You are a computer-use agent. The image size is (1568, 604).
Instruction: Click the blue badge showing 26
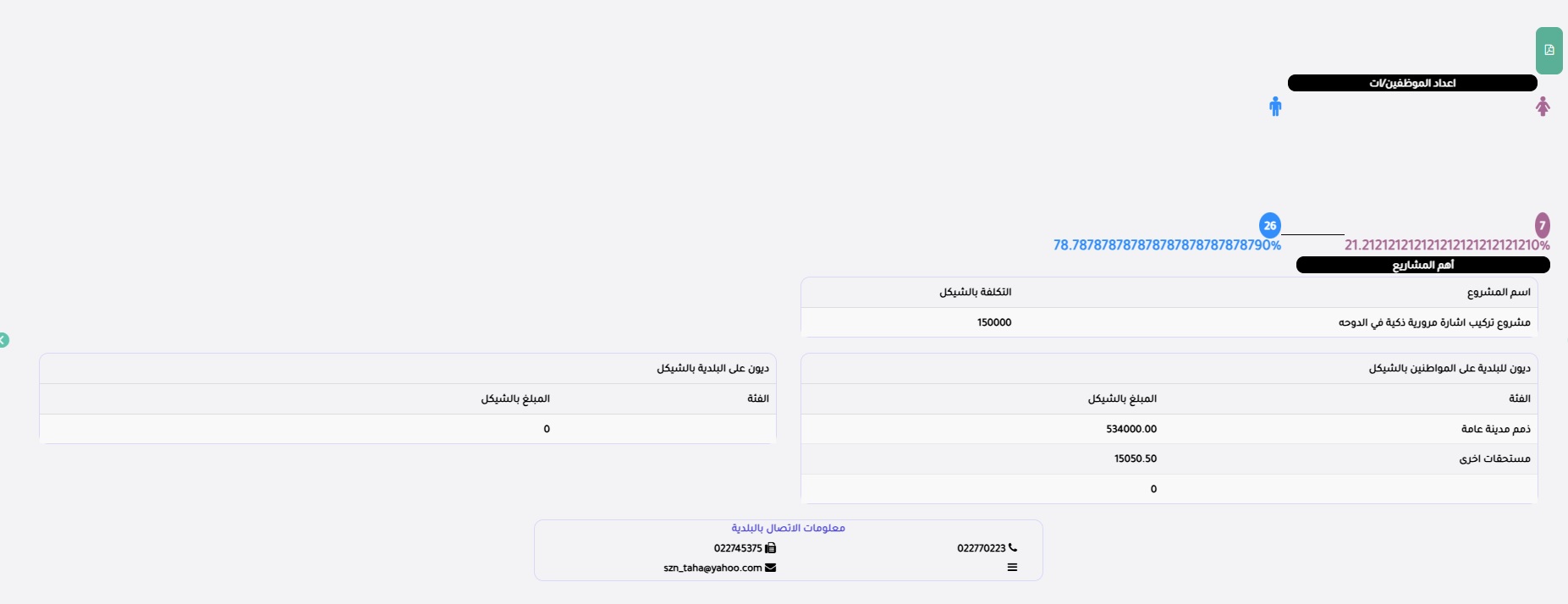(x=1269, y=225)
